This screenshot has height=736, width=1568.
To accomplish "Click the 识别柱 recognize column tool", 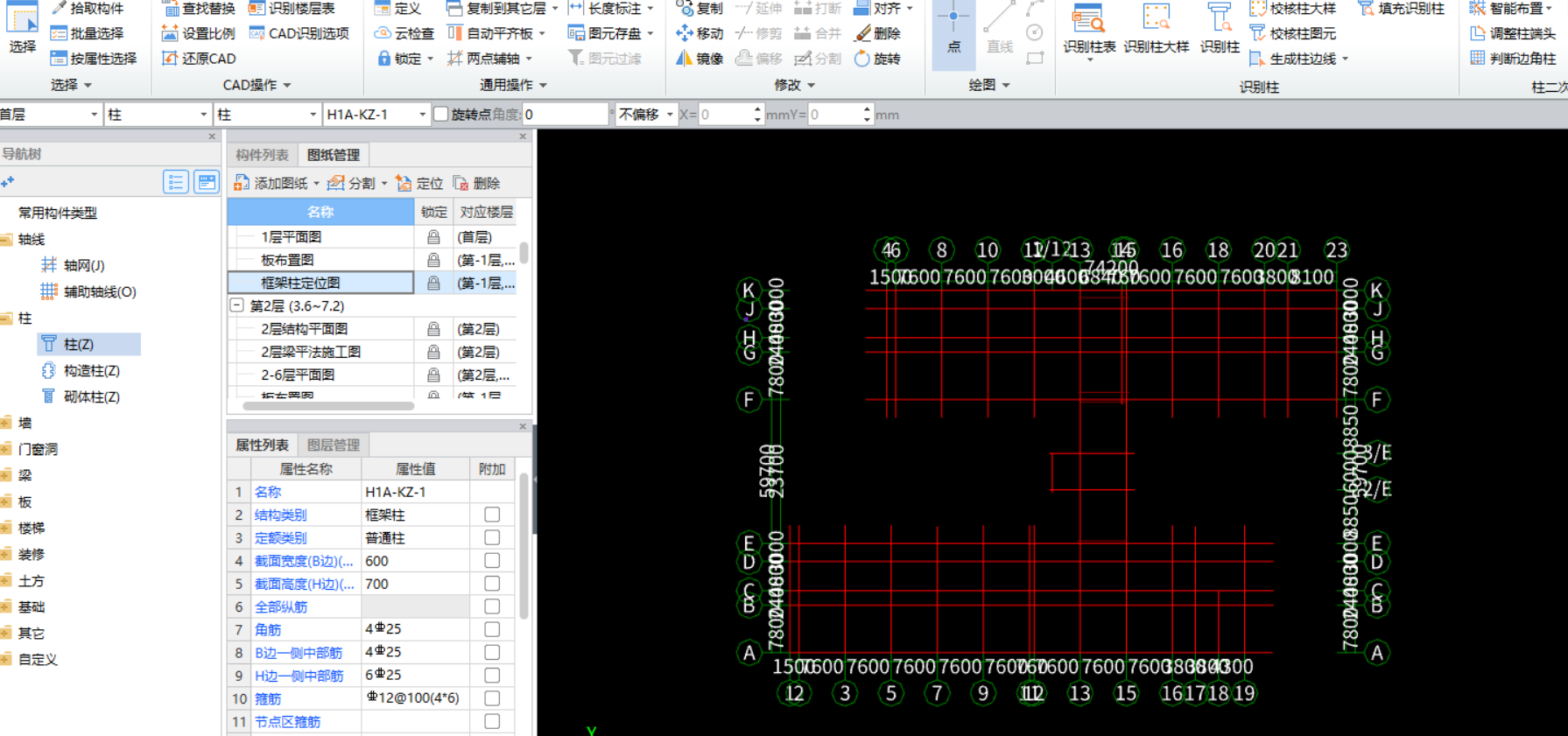I will point(1220,31).
